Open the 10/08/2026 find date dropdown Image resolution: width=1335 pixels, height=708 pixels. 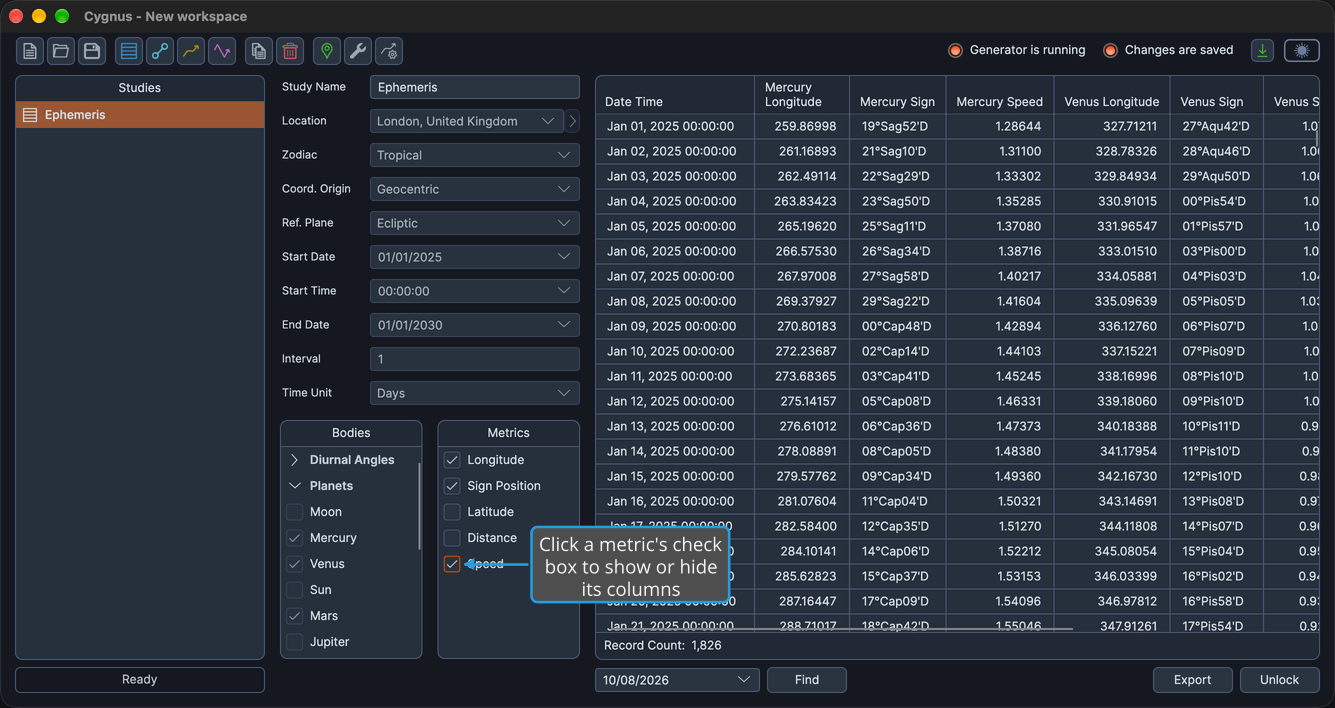pyautogui.click(x=677, y=680)
